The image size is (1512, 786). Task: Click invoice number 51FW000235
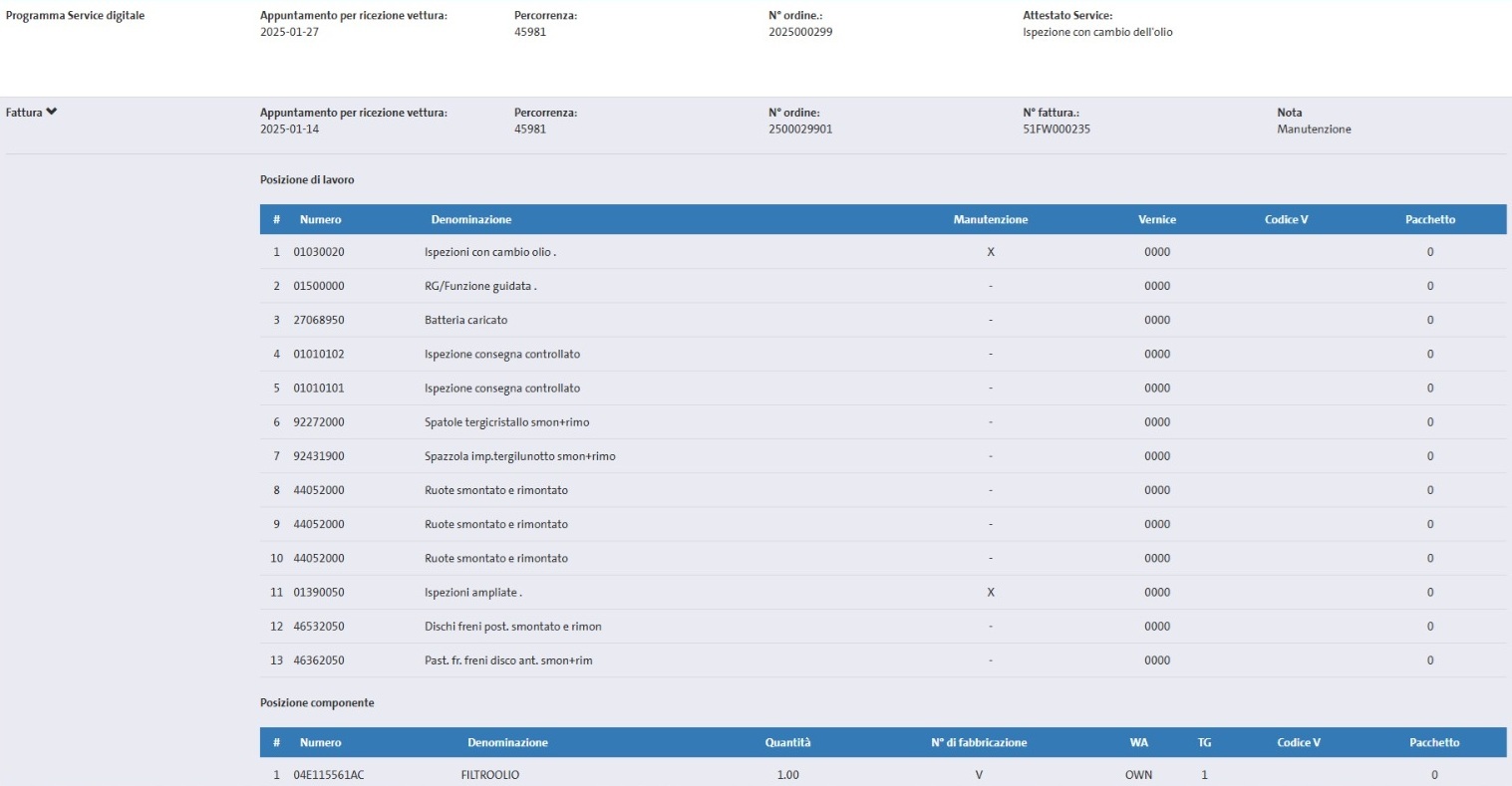pyautogui.click(x=1056, y=130)
